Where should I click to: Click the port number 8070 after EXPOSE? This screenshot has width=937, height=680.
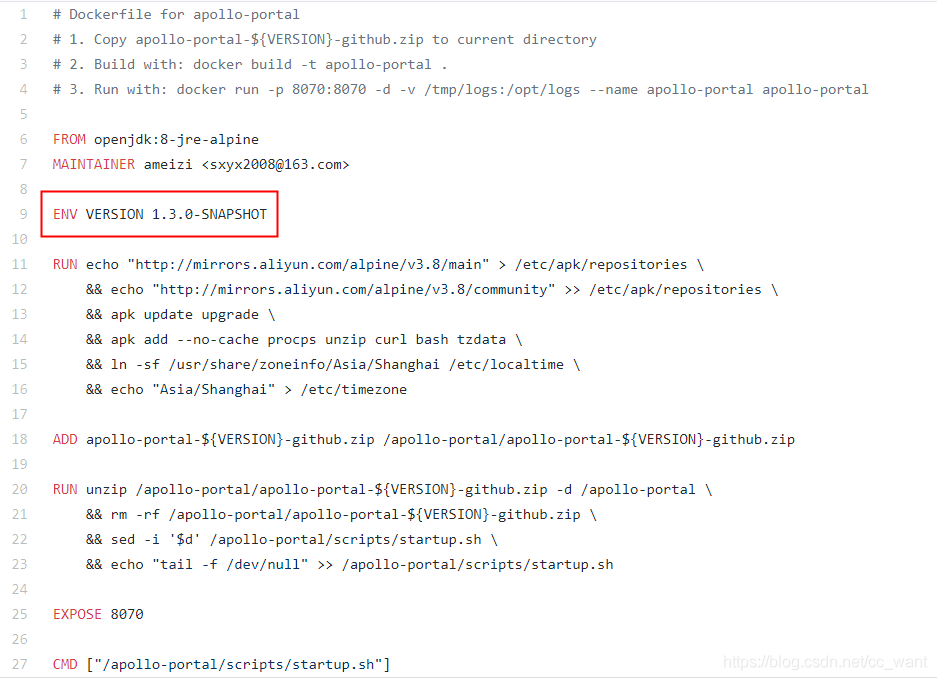(127, 614)
